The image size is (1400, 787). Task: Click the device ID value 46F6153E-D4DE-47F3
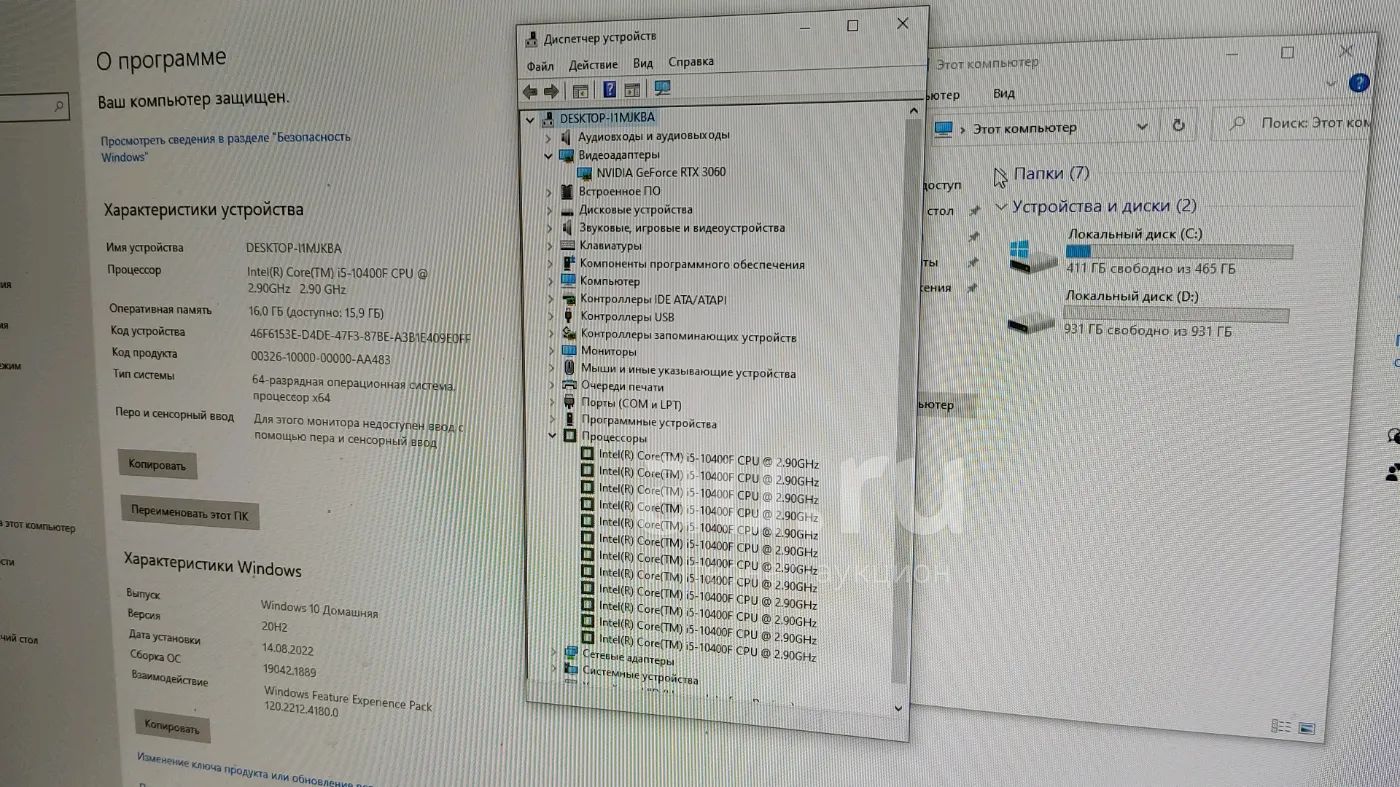click(x=359, y=335)
